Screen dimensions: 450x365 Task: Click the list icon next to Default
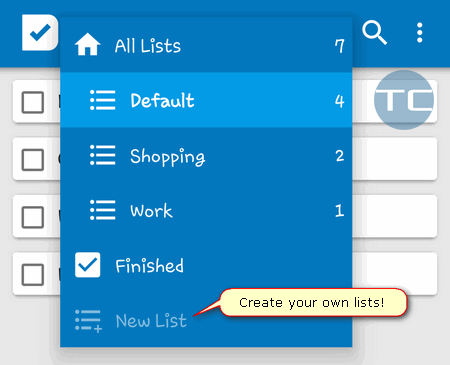[x=103, y=100]
